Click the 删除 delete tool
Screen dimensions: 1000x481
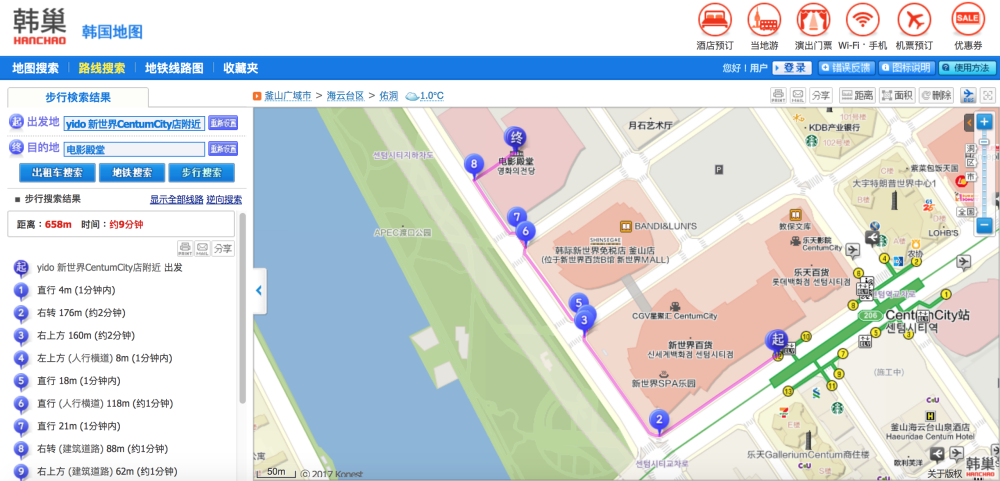(936, 96)
